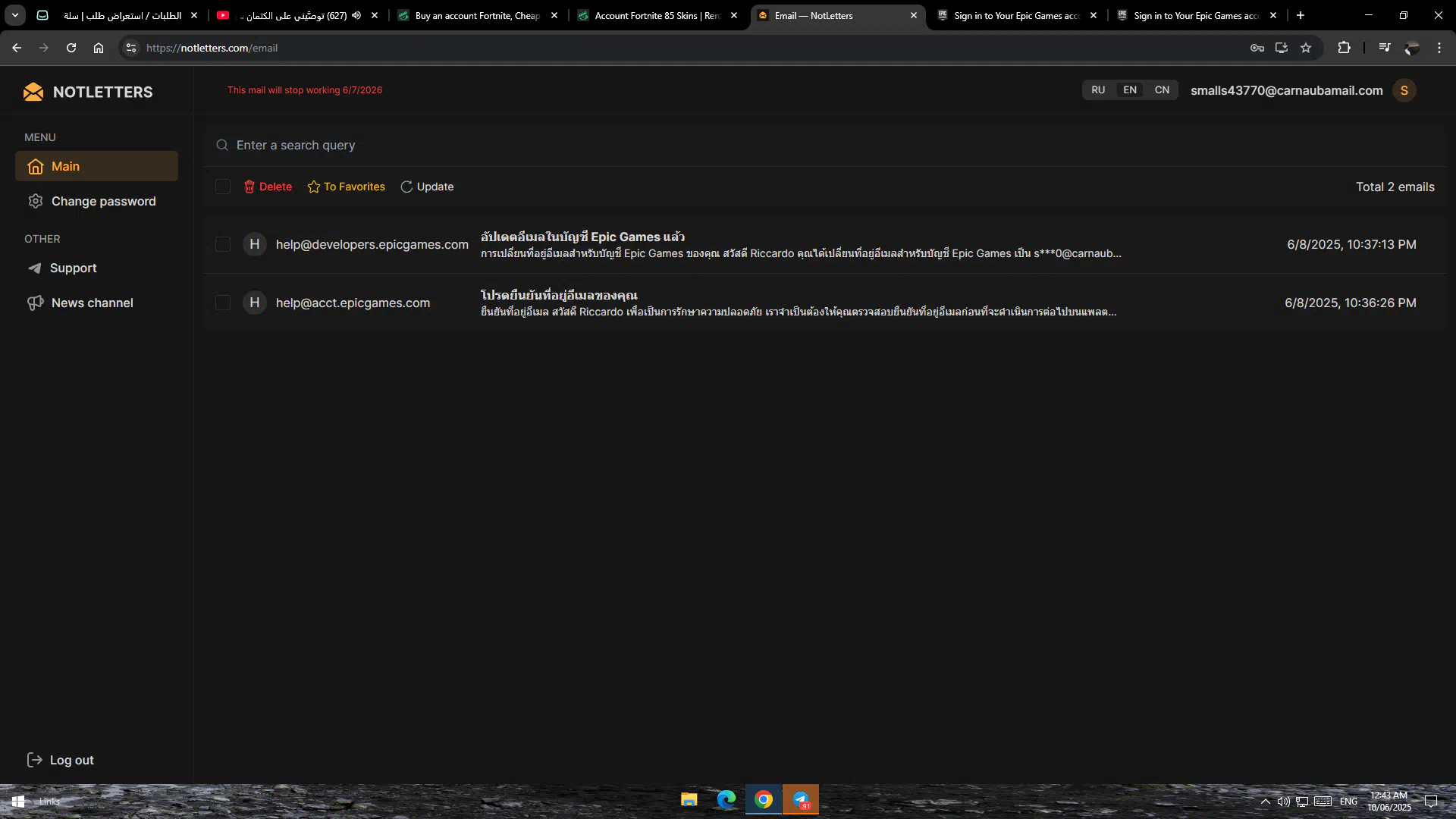Open browser profile avatar
The image size is (1456, 819).
pyautogui.click(x=1412, y=48)
